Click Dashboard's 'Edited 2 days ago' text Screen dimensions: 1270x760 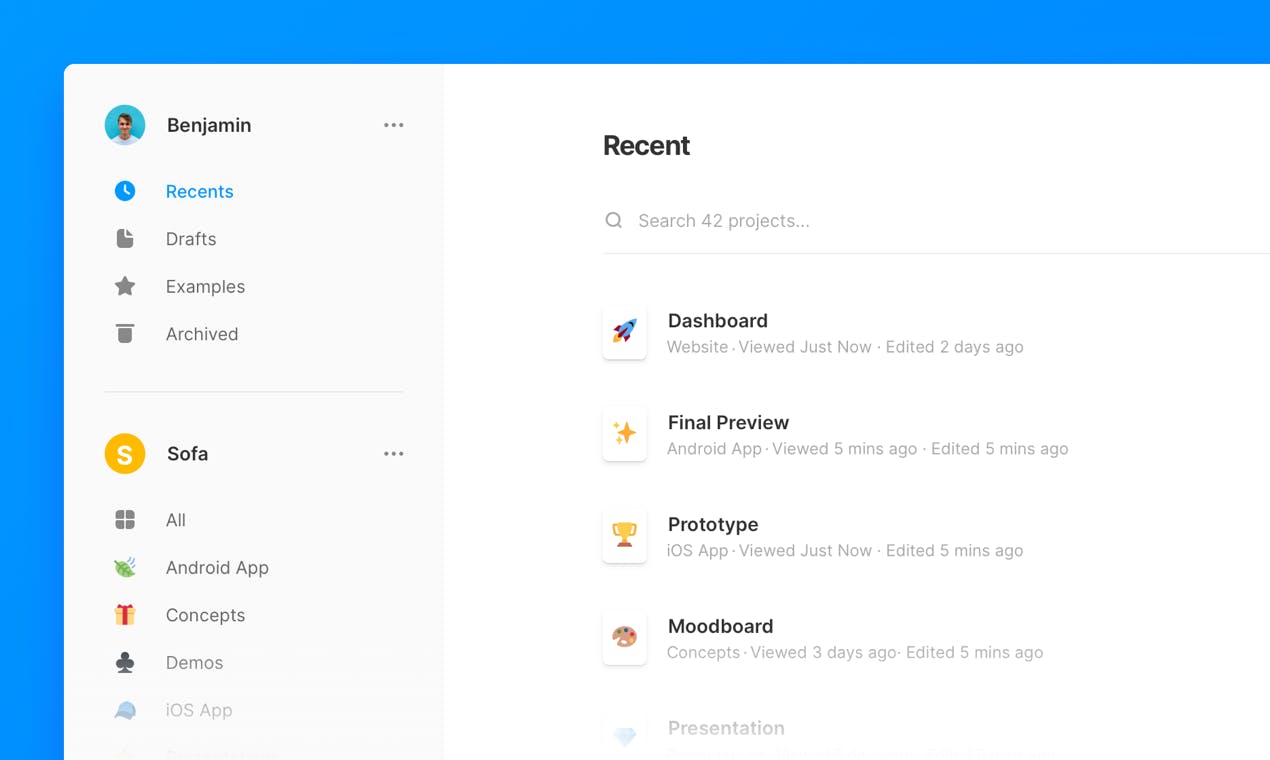tap(954, 347)
